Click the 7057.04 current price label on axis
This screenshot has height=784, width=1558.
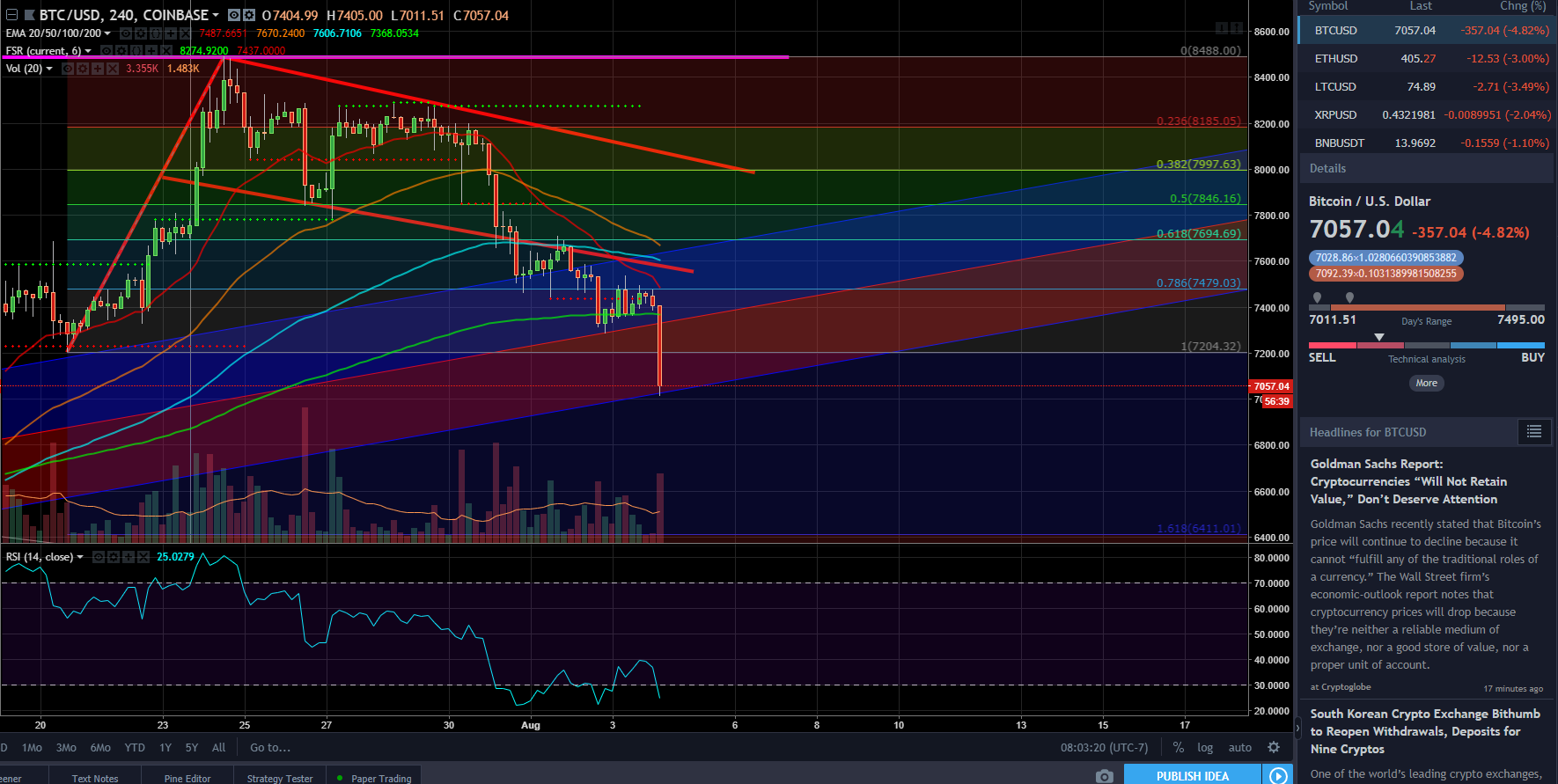coord(1271,386)
